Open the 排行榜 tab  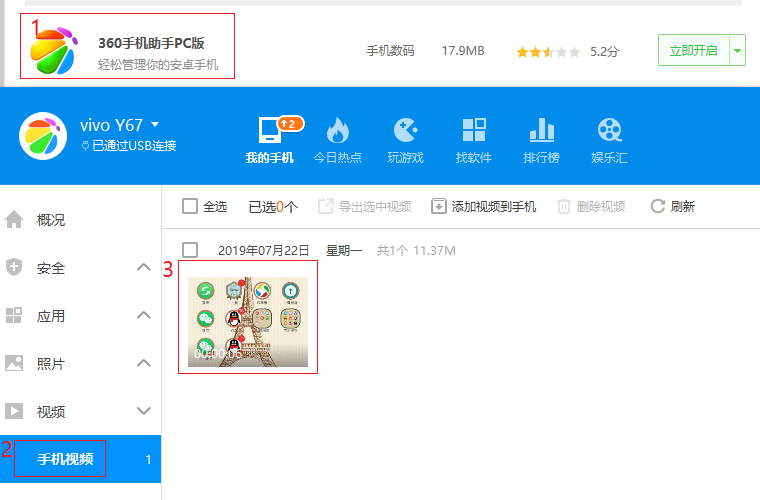click(541, 140)
